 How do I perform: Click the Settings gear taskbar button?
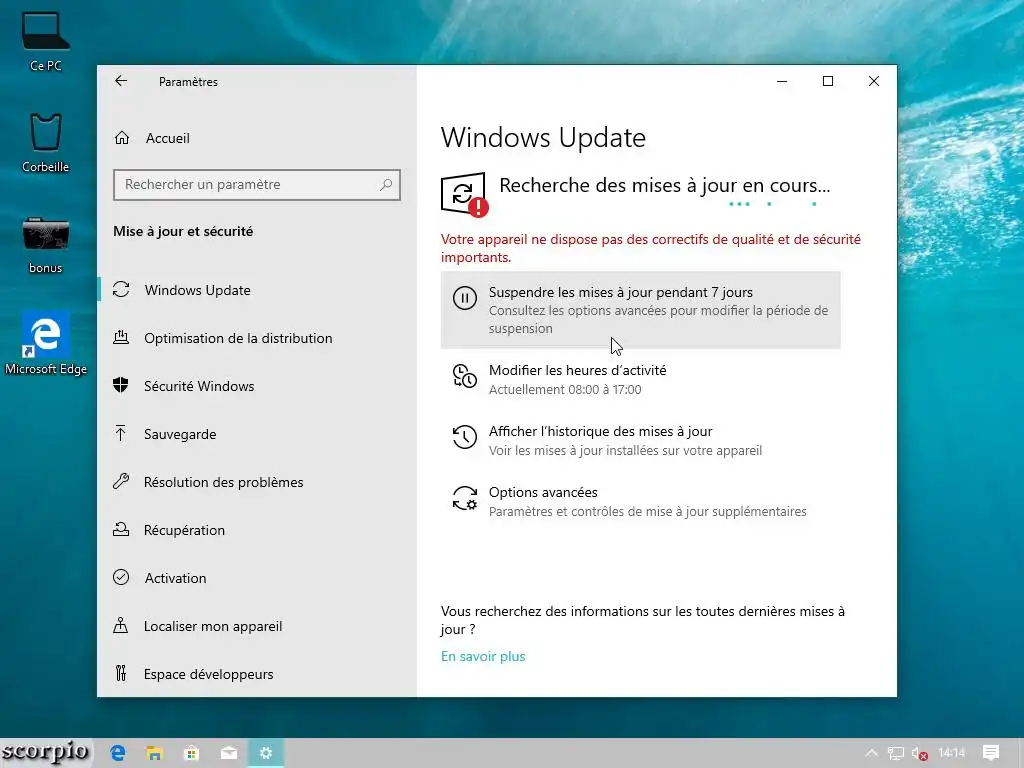coord(266,753)
